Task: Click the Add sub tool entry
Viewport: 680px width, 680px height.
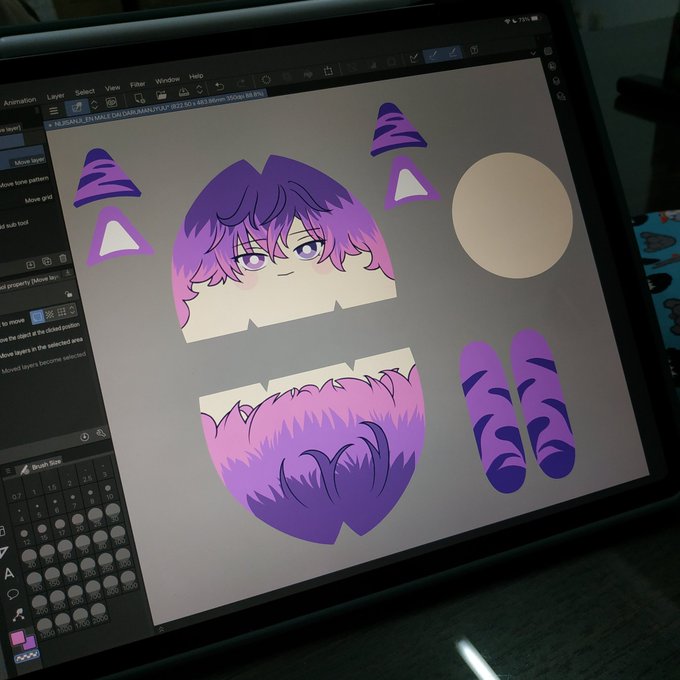Action: [14, 225]
